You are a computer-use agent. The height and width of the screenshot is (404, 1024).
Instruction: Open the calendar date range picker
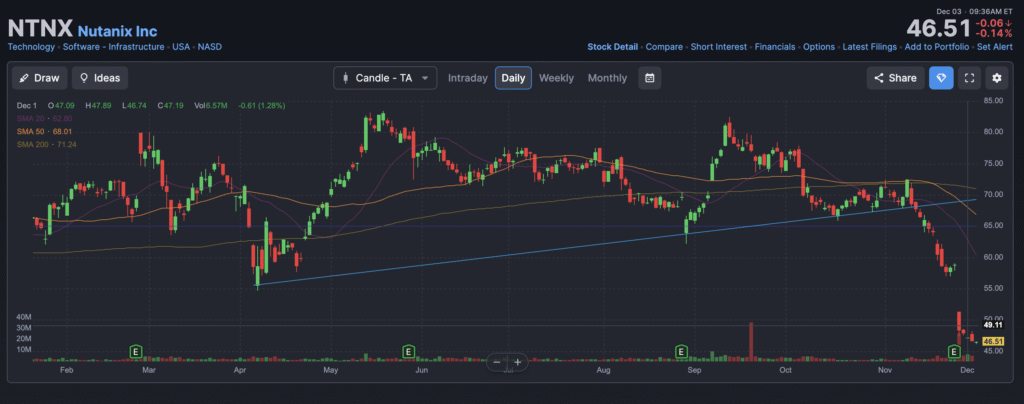click(650, 78)
